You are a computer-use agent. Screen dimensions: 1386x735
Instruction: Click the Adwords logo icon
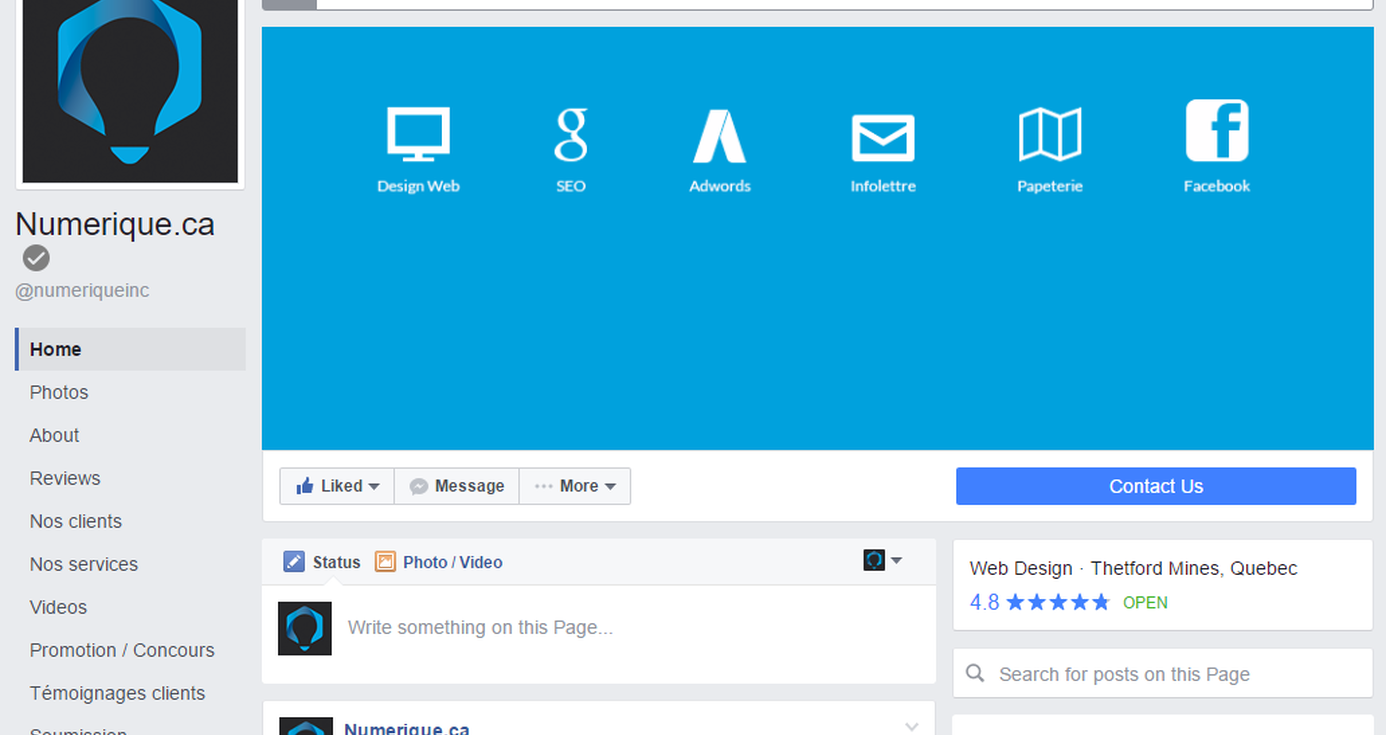pos(719,136)
